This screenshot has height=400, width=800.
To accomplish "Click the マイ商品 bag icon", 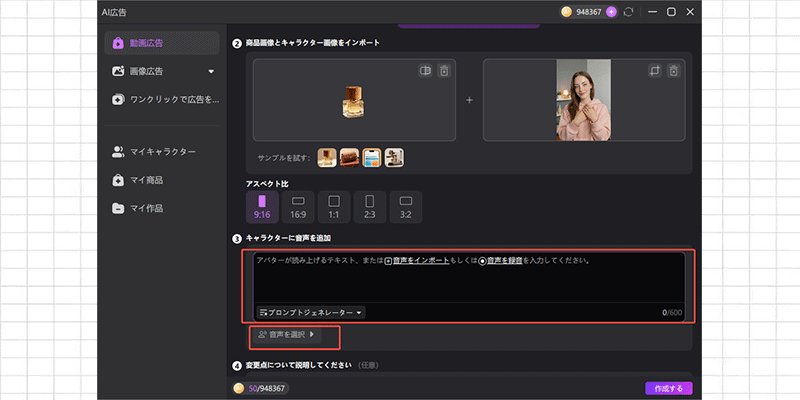I will (x=118, y=180).
